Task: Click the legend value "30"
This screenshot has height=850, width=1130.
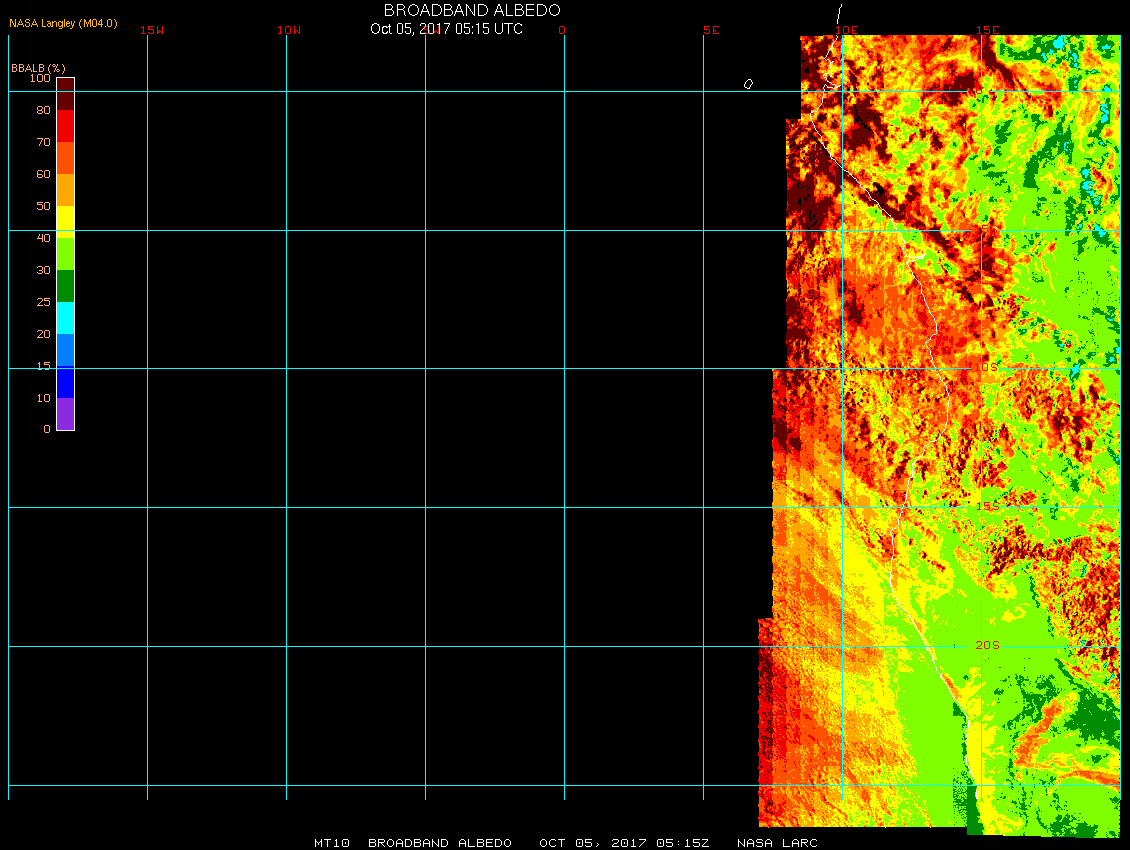Action: [x=44, y=270]
